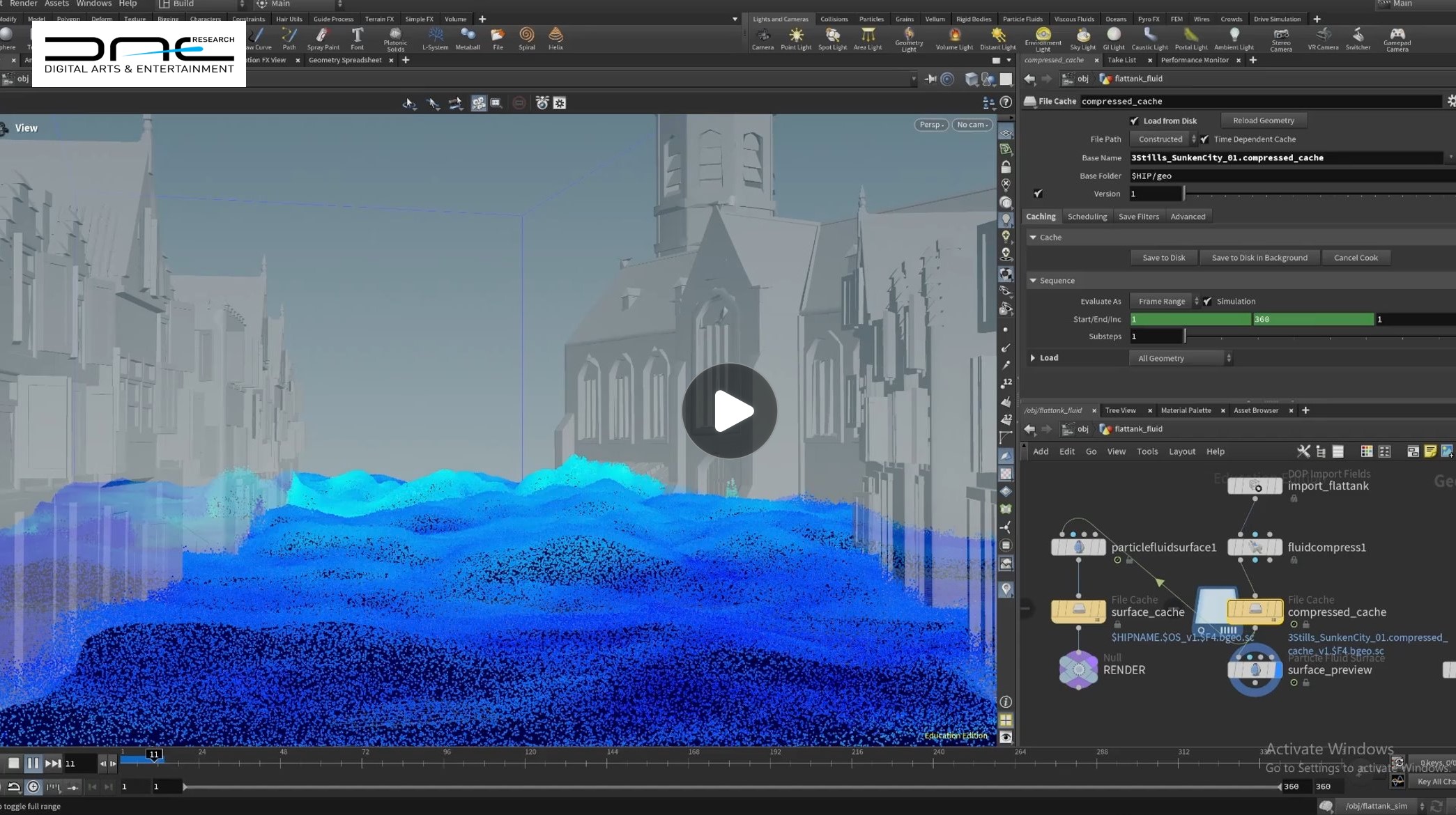Click the Cancel Cook button
The height and width of the screenshot is (815, 1456).
pyautogui.click(x=1356, y=258)
